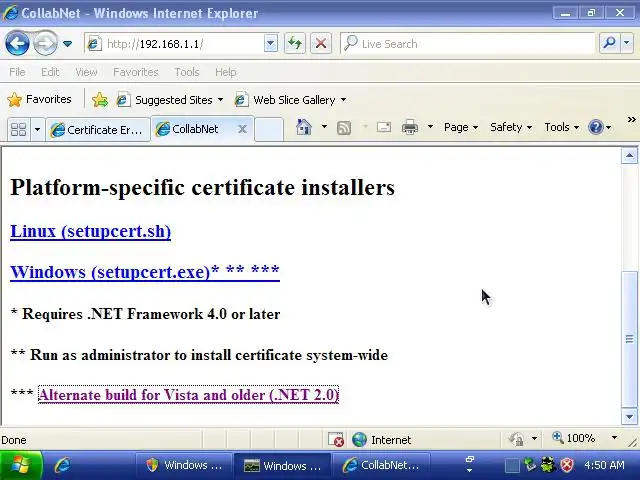Click into the Live Search box
The height and width of the screenshot is (480, 640).
468,44
